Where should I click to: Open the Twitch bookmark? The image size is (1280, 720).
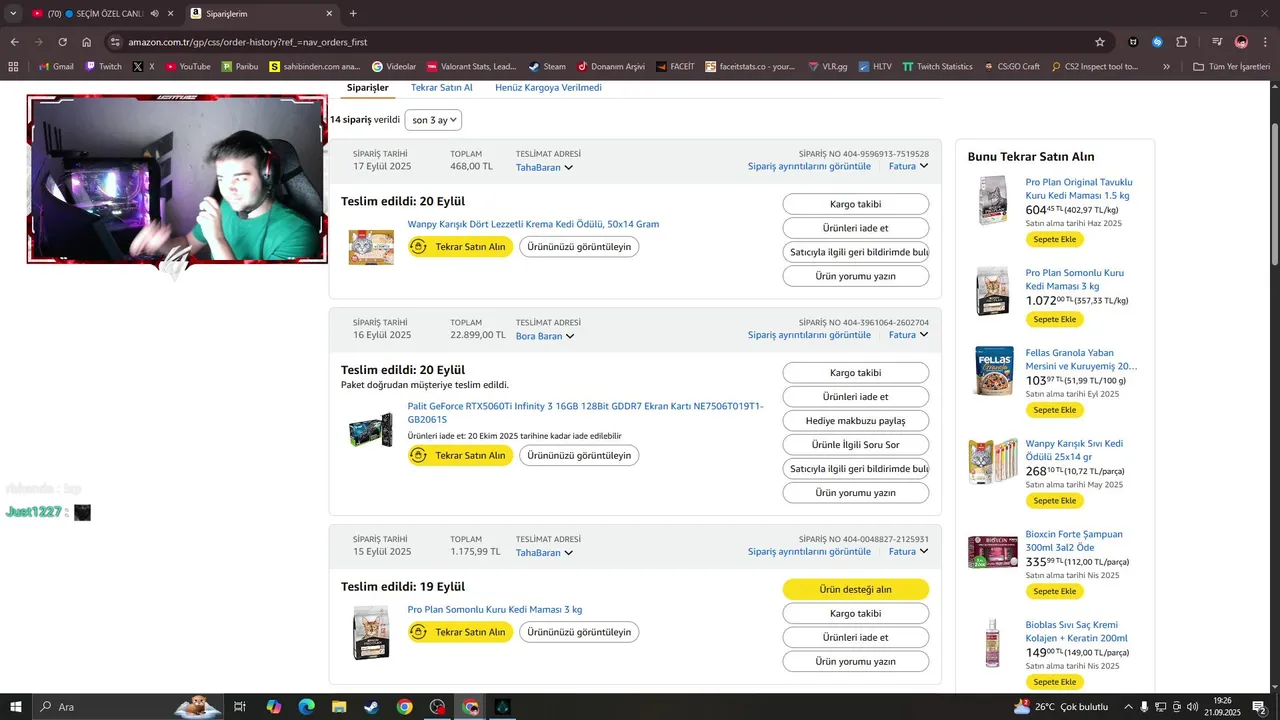tap(103, 66)
